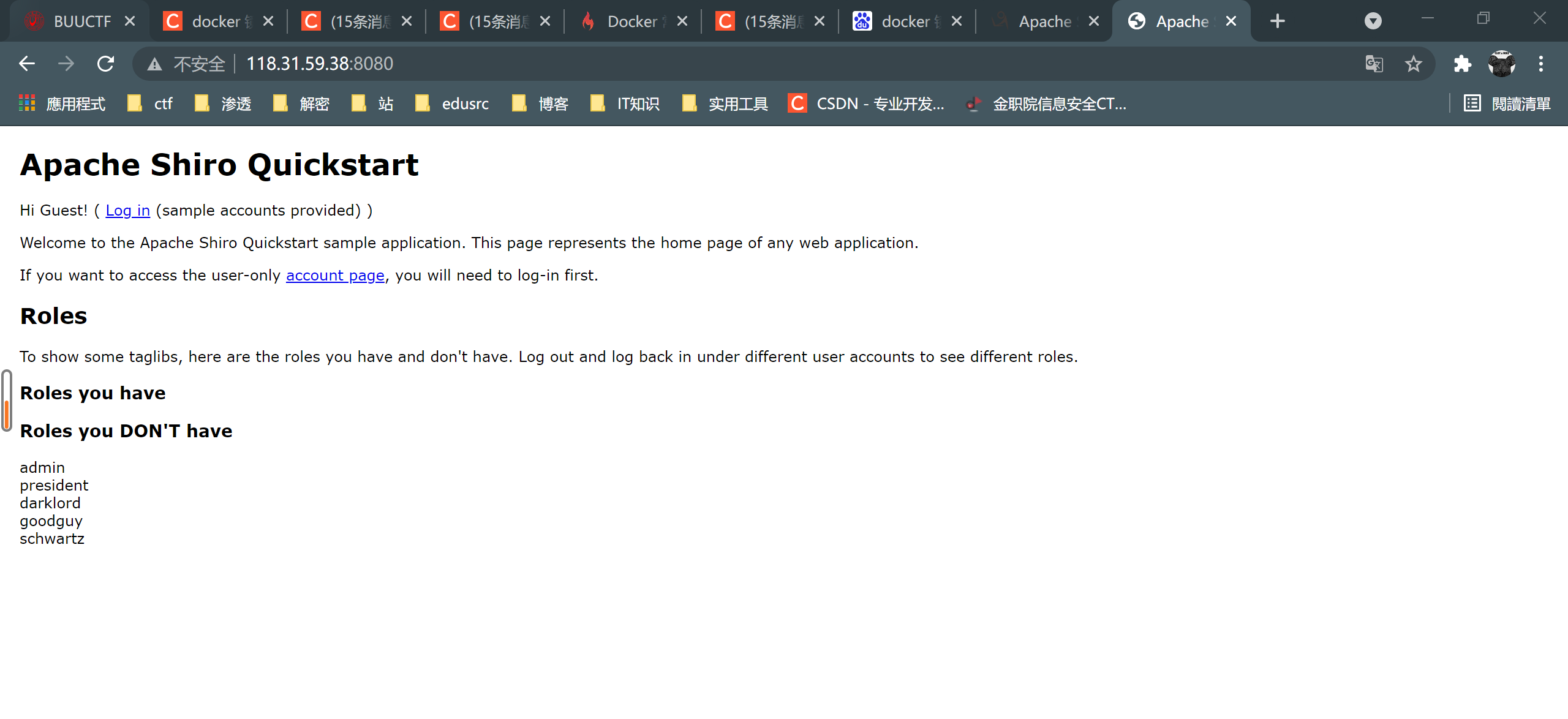Close the BUUCTF tab
Image resolution: width=1568 pixels, height=719 pixels.
[x=130, y=21]
